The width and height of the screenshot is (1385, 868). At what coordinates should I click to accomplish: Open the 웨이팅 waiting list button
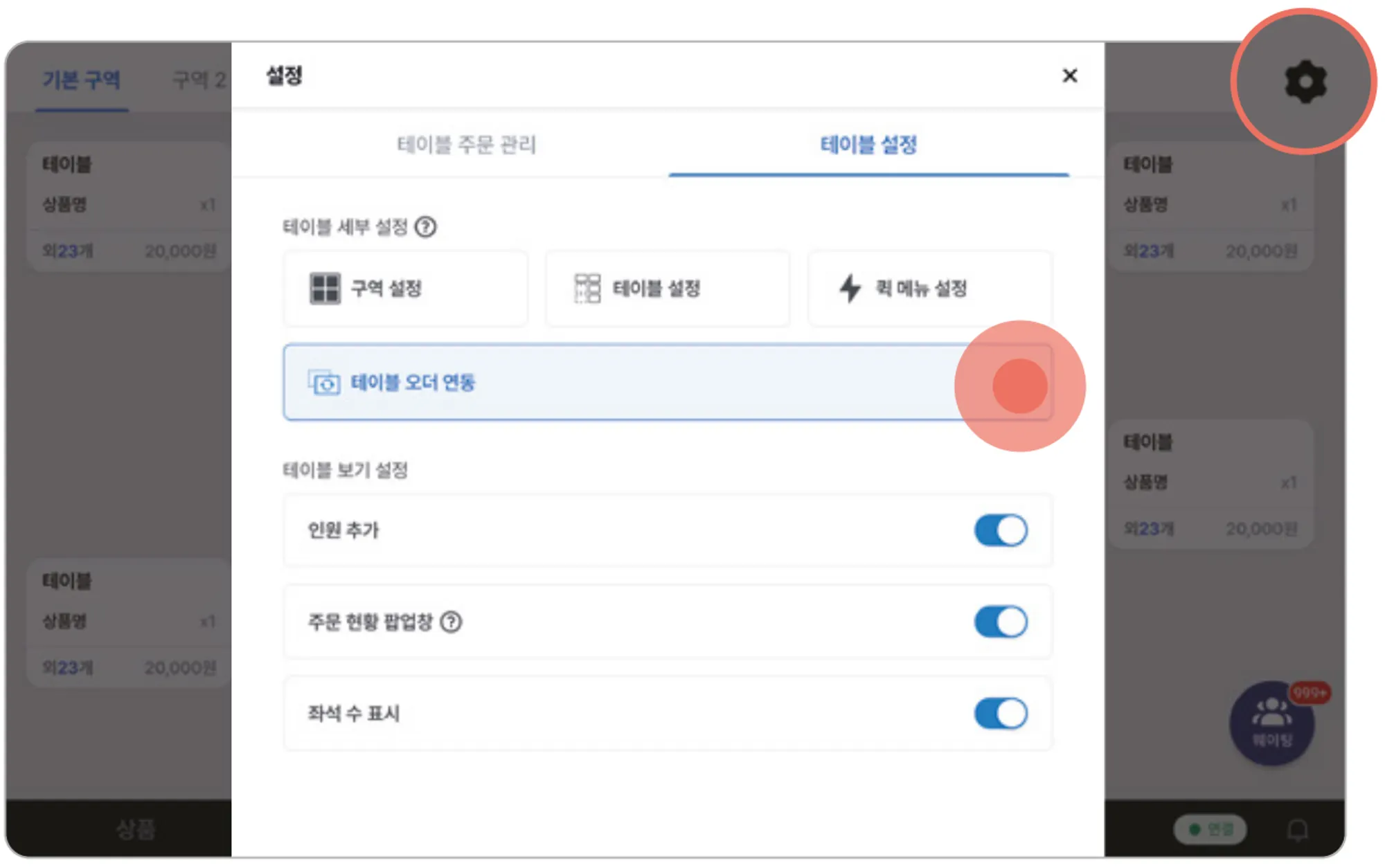(x=1272, y=723)
